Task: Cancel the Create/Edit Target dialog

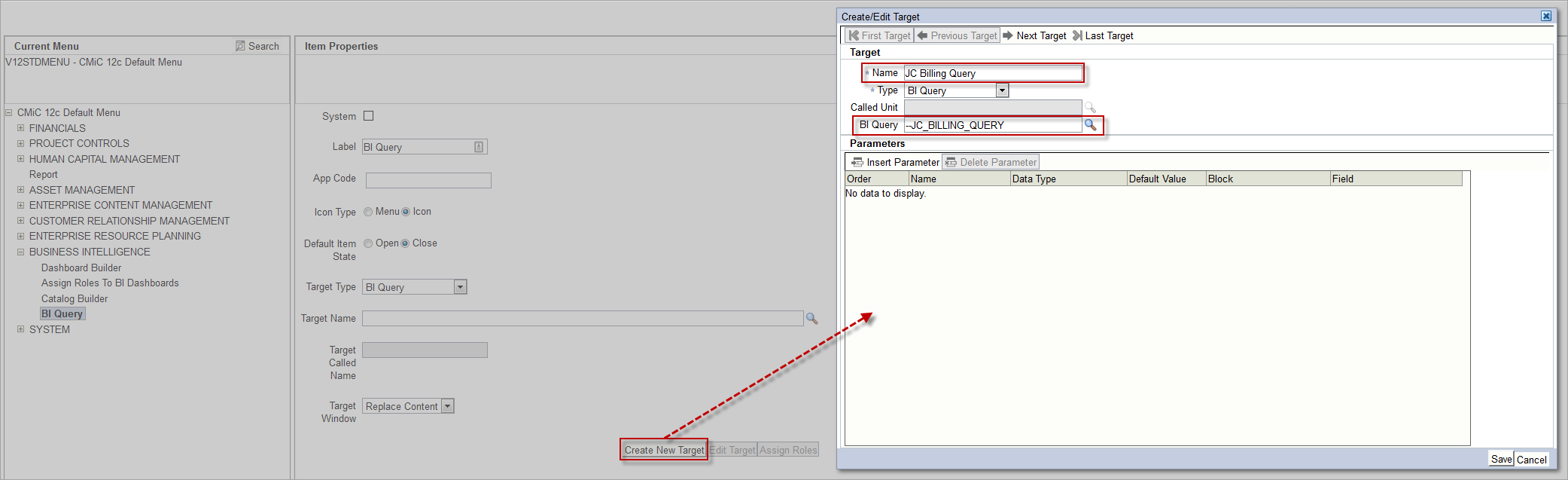Action: [x=1532, y=459]
